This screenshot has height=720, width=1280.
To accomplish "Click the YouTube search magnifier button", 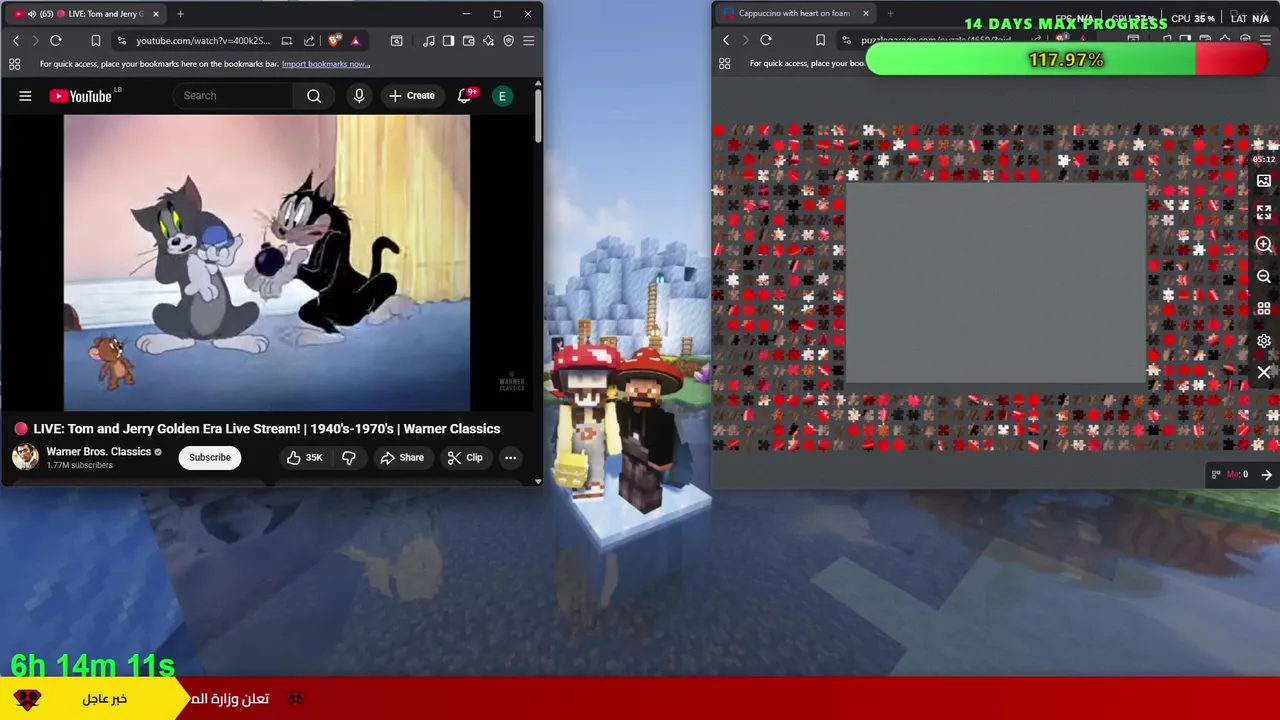I will click(314, 96).
